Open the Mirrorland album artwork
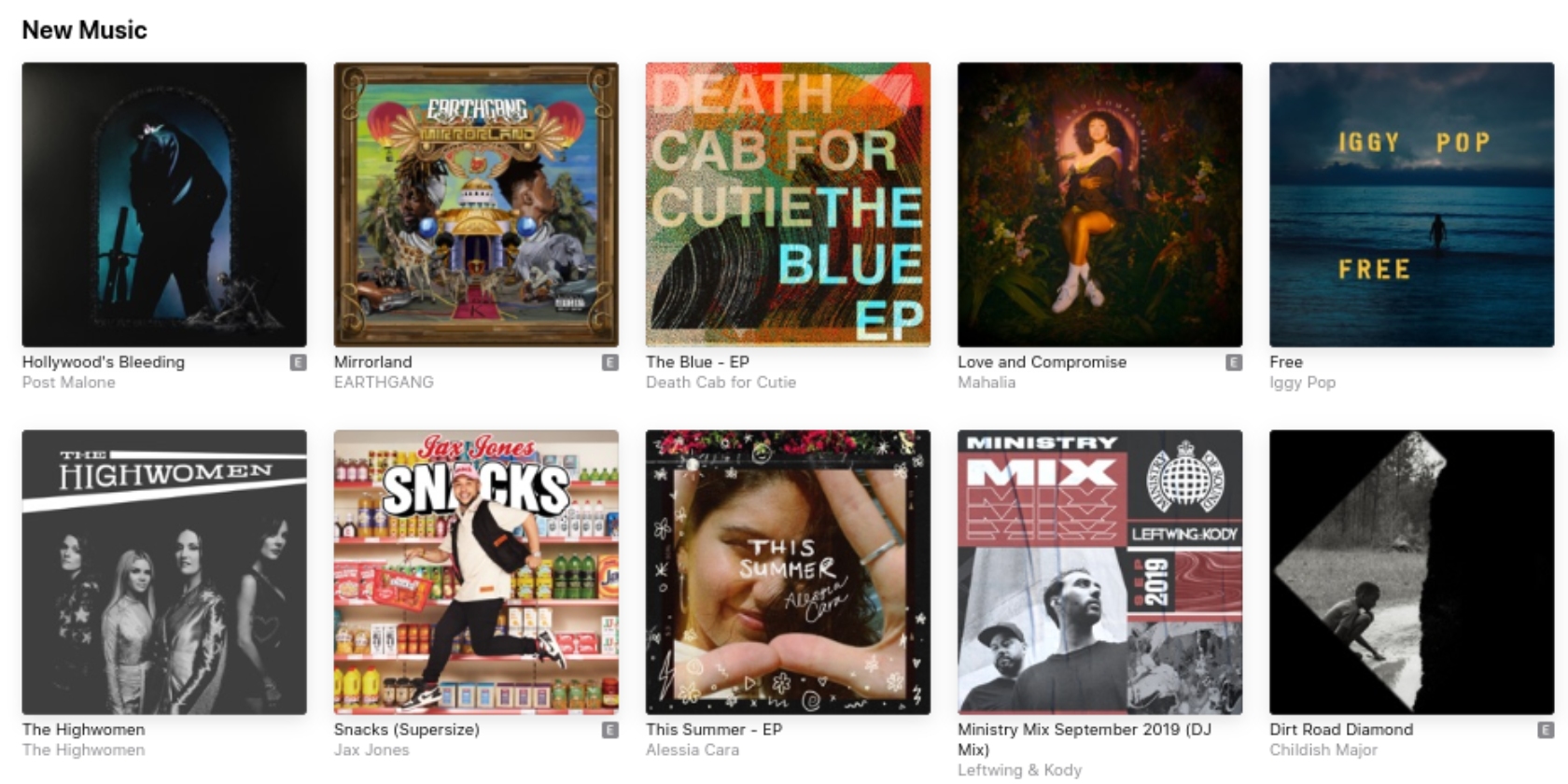Viewport: 1568px width, 784px height. 476,204
